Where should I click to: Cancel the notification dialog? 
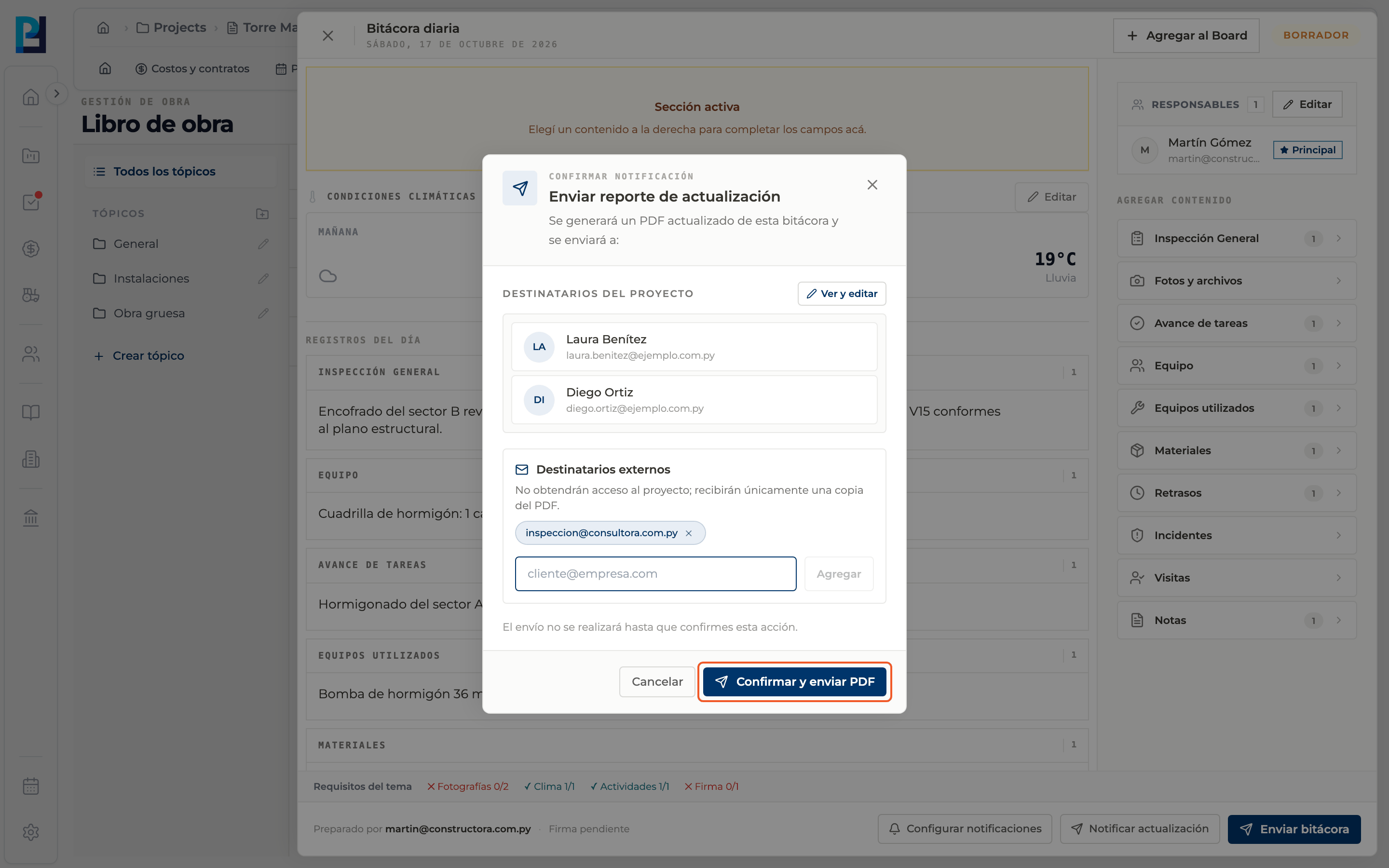tap(656, 681)
